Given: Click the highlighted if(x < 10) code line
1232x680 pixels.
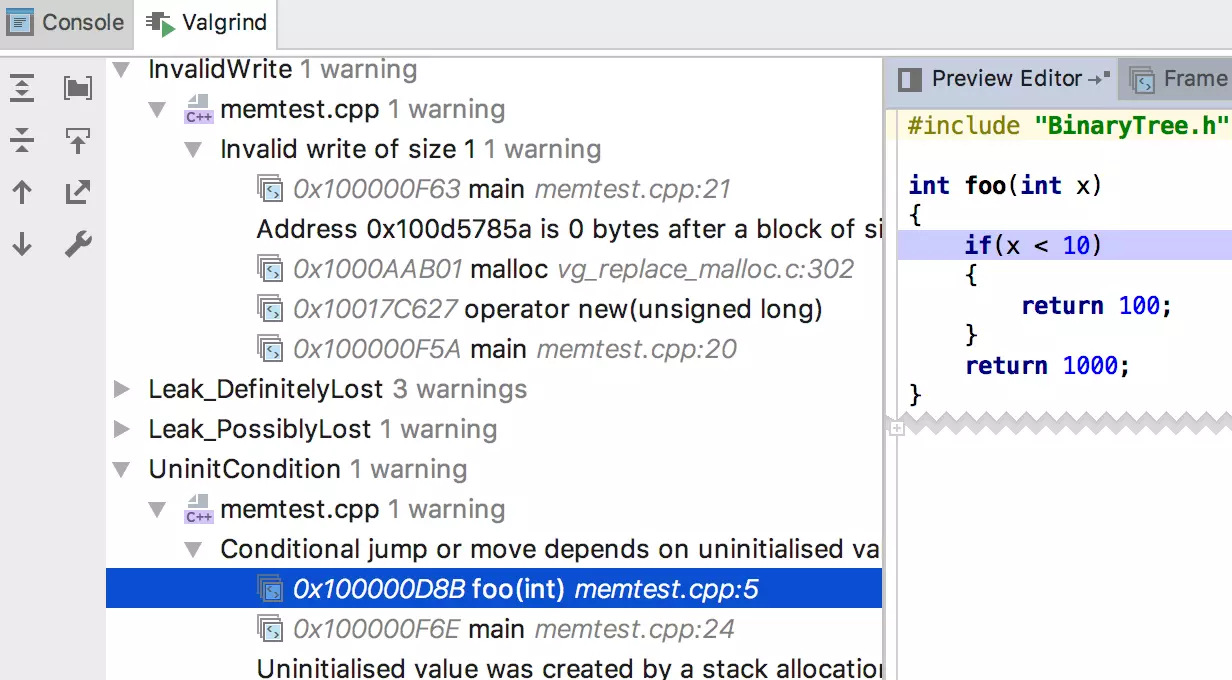Looking at the screenshot, I should (x=1032, y=245).
